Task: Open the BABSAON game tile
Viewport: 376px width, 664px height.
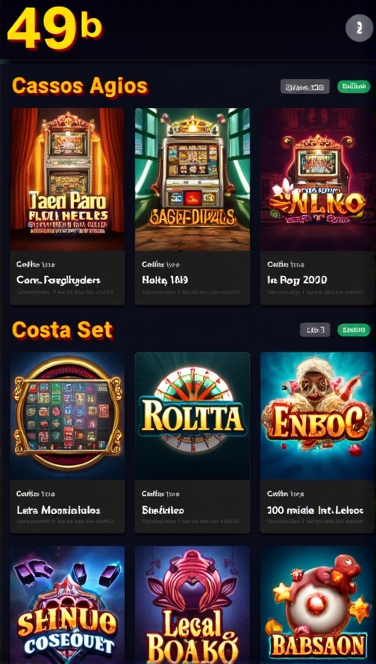Action: pyautogui.click(x=318, y=605)
